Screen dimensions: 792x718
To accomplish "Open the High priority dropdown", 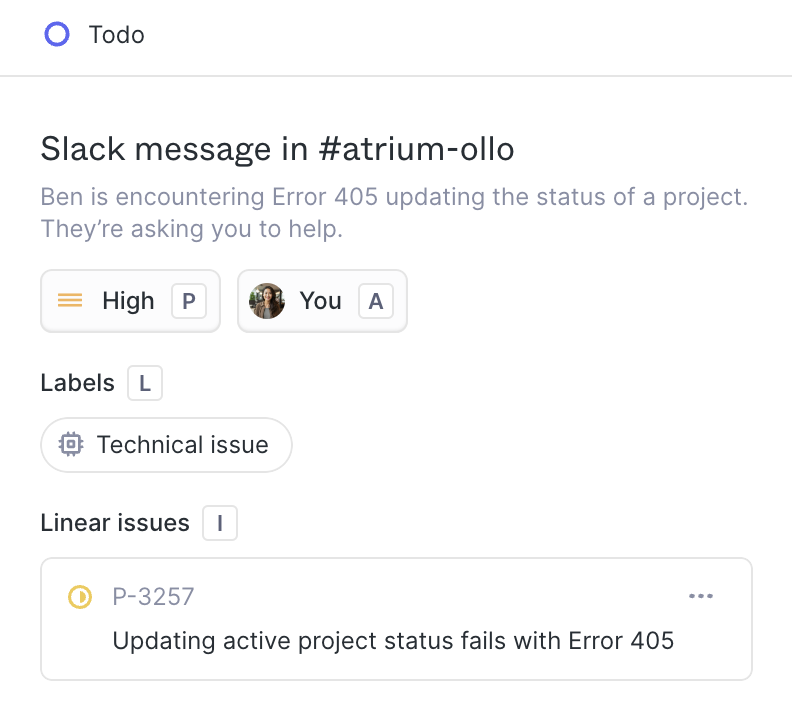I will coord(128,301).
